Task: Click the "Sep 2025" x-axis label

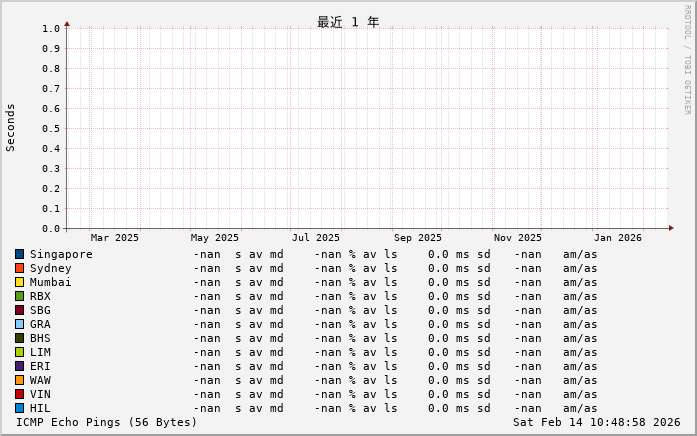Action: point(417,238)
